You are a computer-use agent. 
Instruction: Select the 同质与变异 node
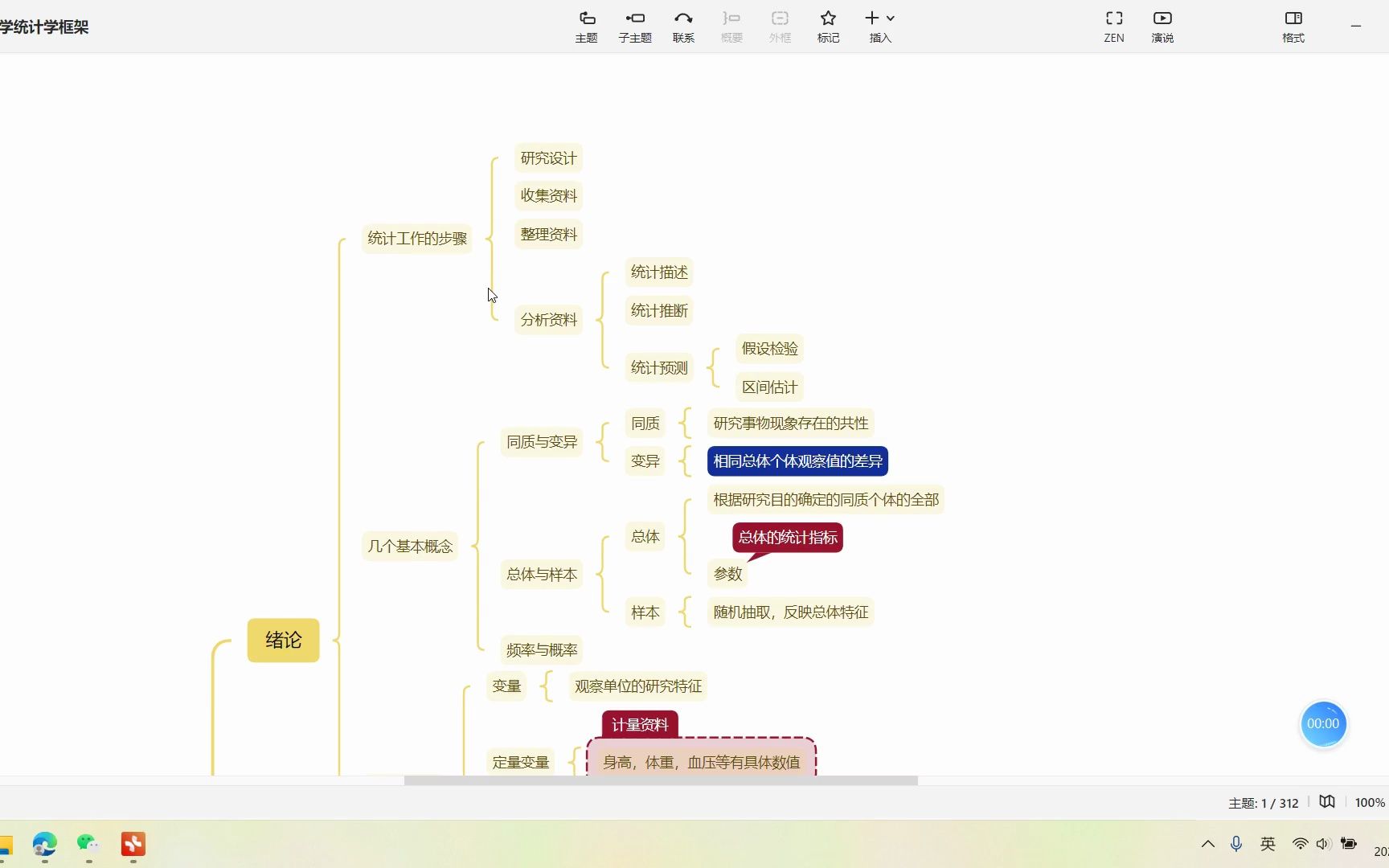pyautogui.click(x=542, y=441)
